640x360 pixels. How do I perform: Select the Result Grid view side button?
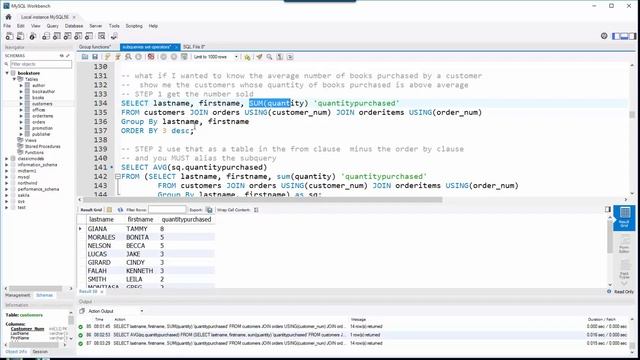coord(624,218)
